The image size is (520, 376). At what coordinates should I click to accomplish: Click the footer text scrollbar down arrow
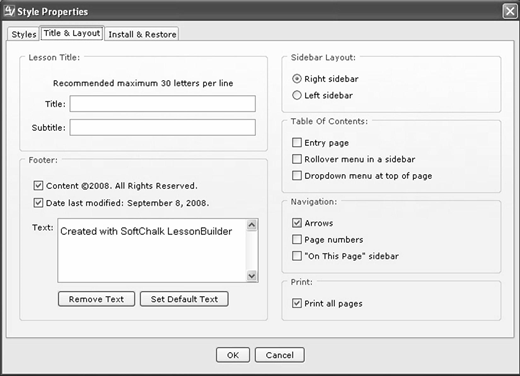[252, 276]
